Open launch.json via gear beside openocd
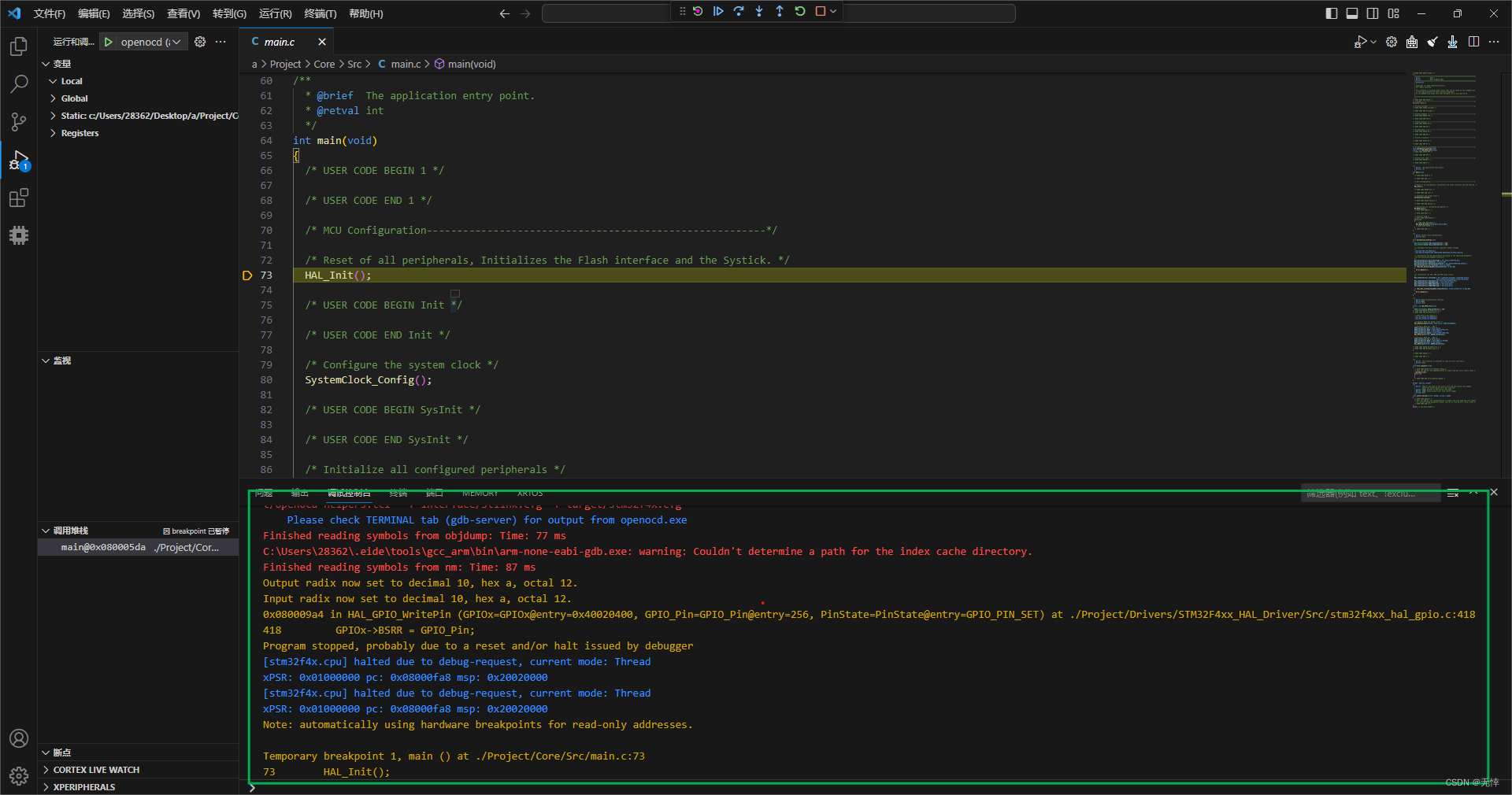Image resolution: width=1512 pixels, height=795 pixels. click(200, 42)
